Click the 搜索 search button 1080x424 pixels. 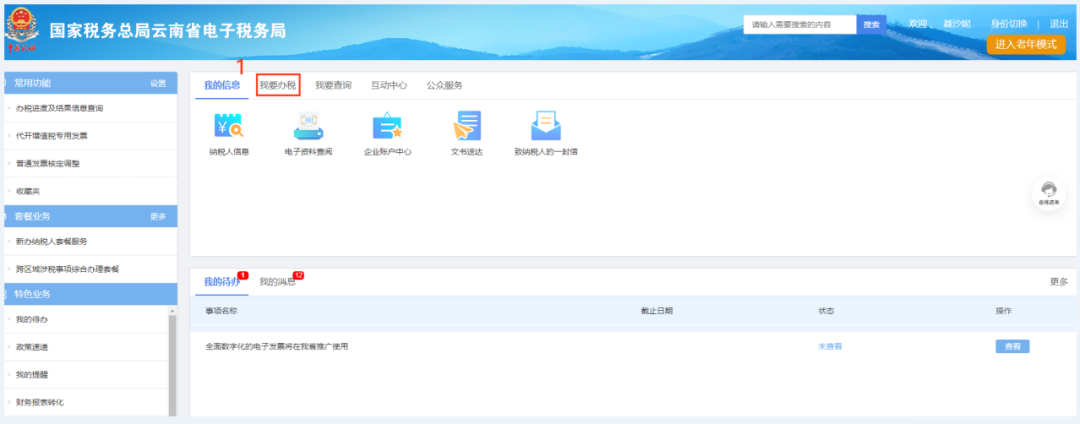pos(871,24)
